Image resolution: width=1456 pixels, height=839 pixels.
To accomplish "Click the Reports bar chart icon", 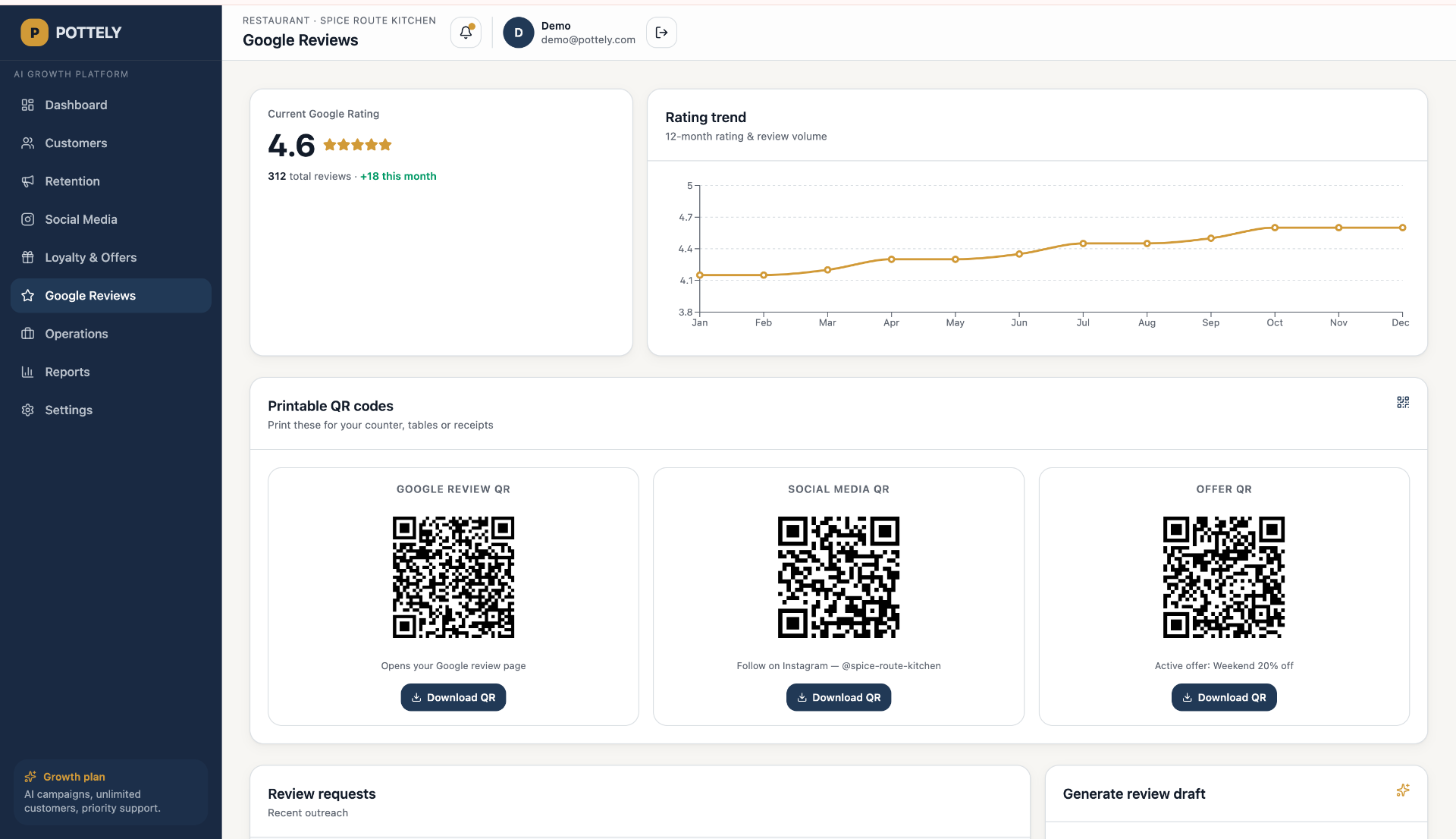I will pos(28,372).
